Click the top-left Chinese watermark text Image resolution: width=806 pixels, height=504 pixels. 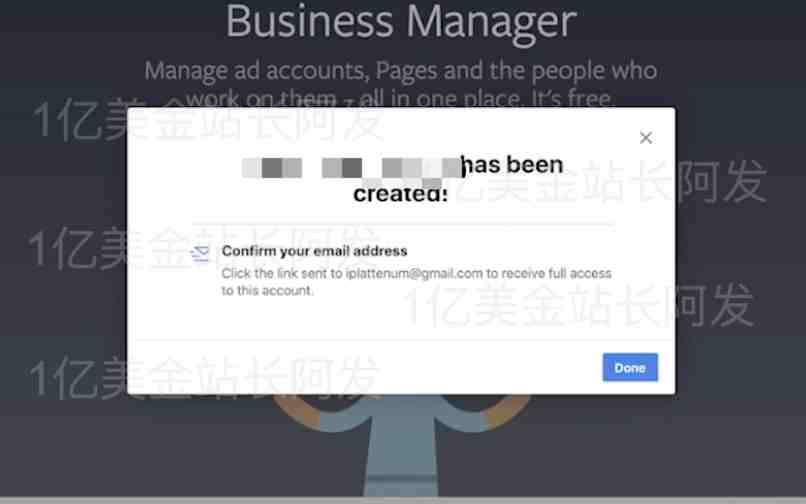208,120
